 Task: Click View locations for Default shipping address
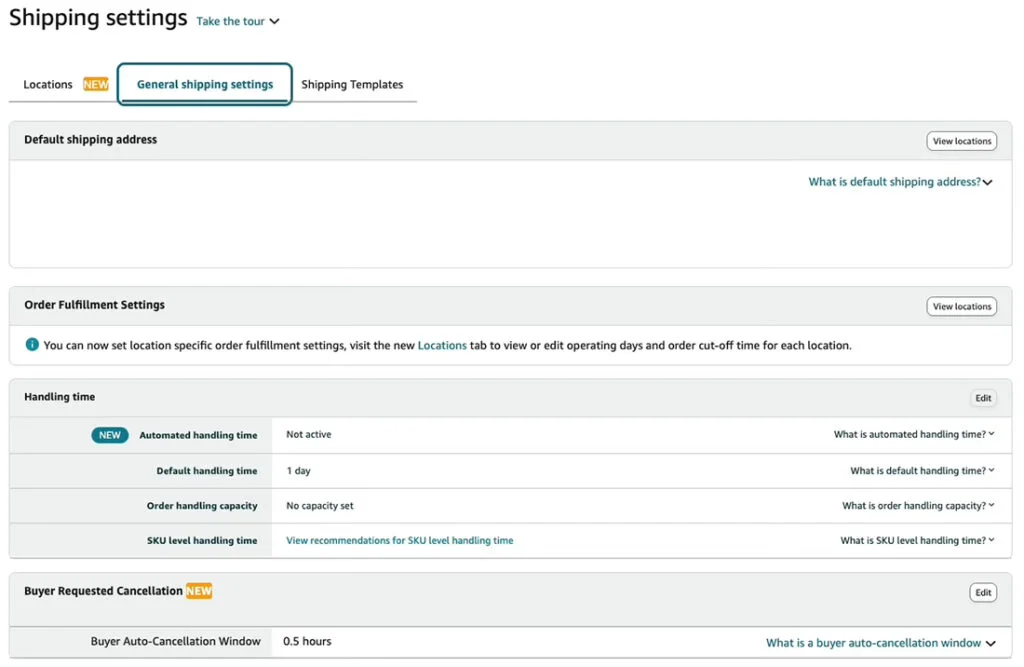tap(961, 140)
